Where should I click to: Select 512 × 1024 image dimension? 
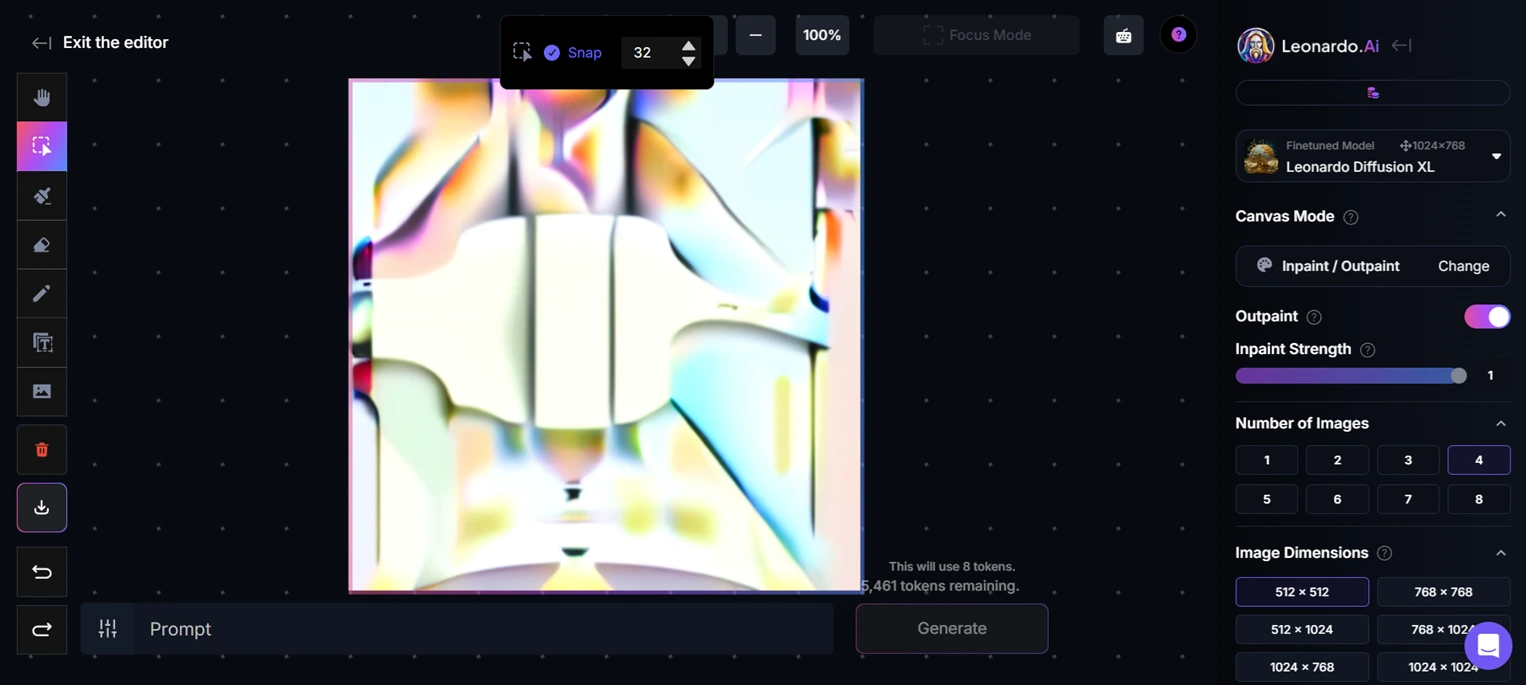tap(1301, 629)
